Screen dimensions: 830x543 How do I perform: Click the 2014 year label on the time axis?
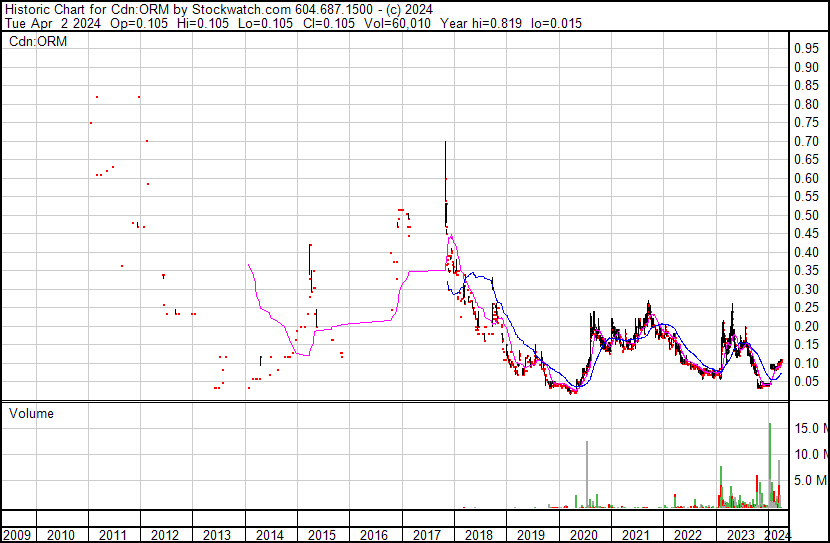(269, 535)
